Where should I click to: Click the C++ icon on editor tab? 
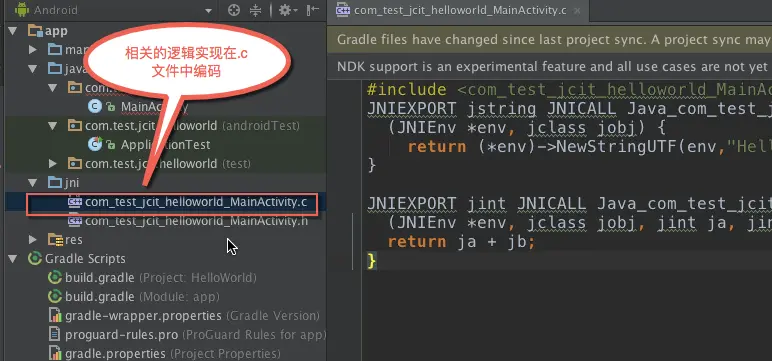pyautogui.click(x=343, y=10)
